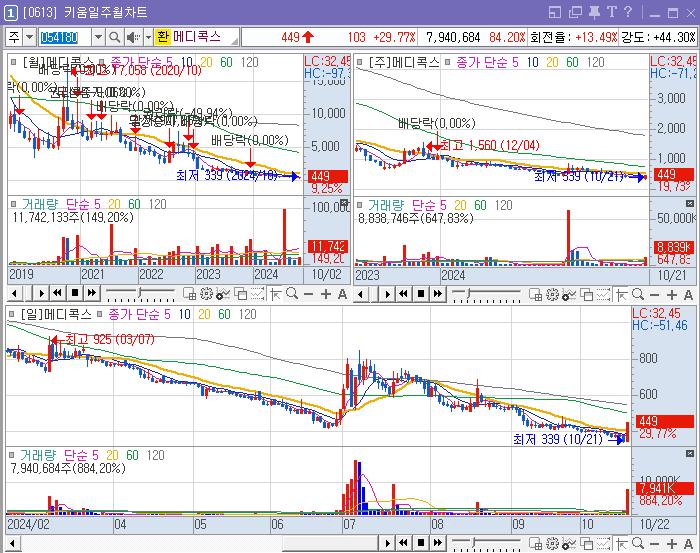Image resolution: width=700 pixels, height=553 pixels.
Task: Click the rewind button in monthly chart toolbar
Action: point(58,294)
